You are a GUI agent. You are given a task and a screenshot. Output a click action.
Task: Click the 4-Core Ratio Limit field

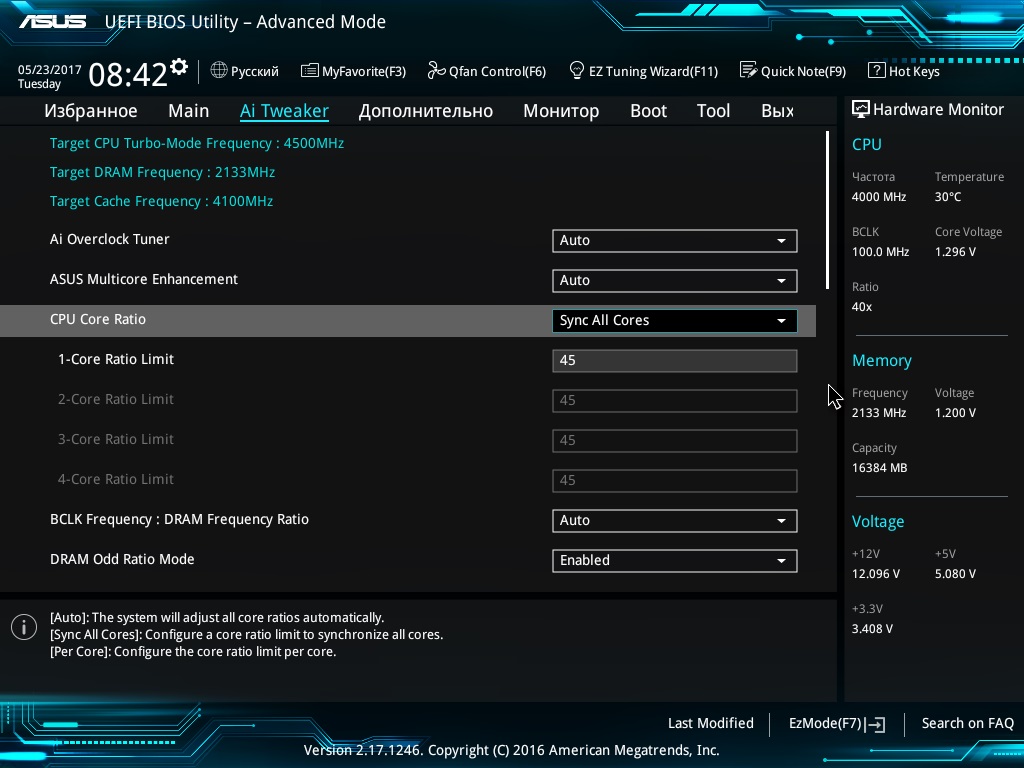(675, 481)
